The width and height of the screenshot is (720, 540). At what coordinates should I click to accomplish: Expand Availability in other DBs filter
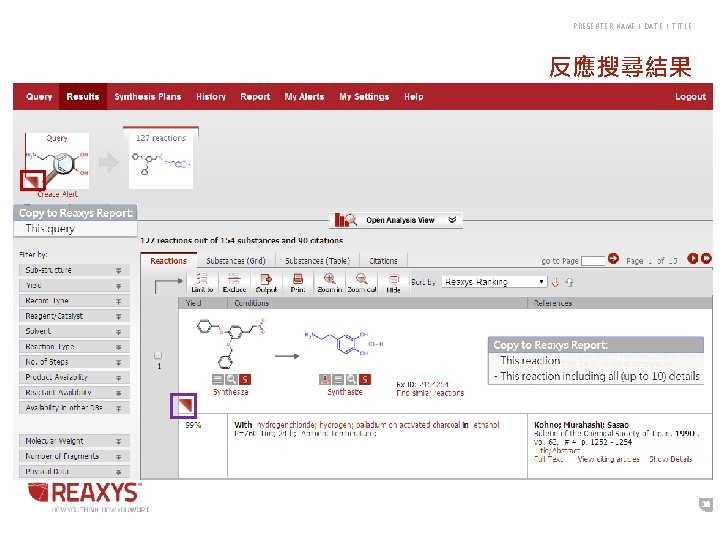tap(74, 407)
